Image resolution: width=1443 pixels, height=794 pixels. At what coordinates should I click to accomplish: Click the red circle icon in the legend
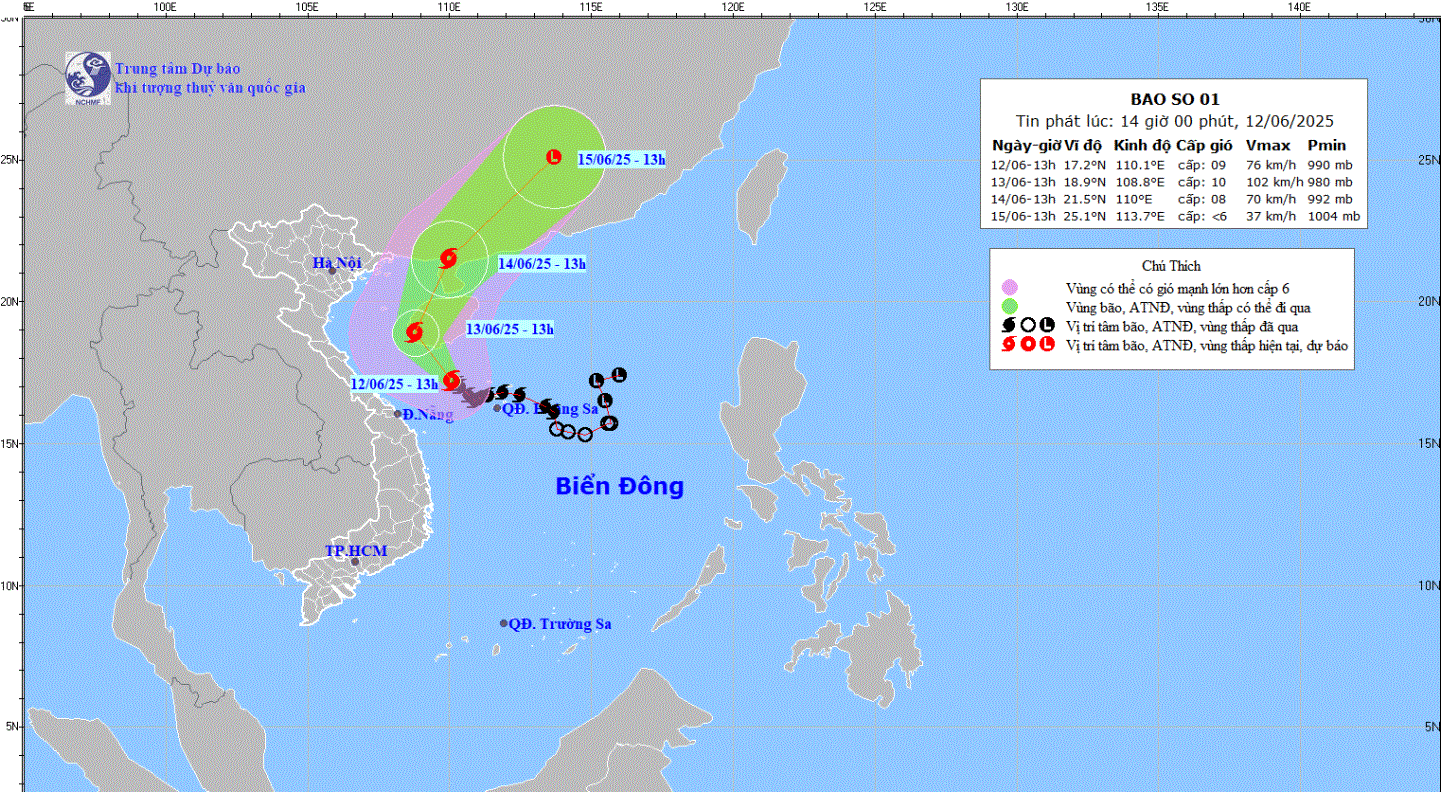[1028, 345]
